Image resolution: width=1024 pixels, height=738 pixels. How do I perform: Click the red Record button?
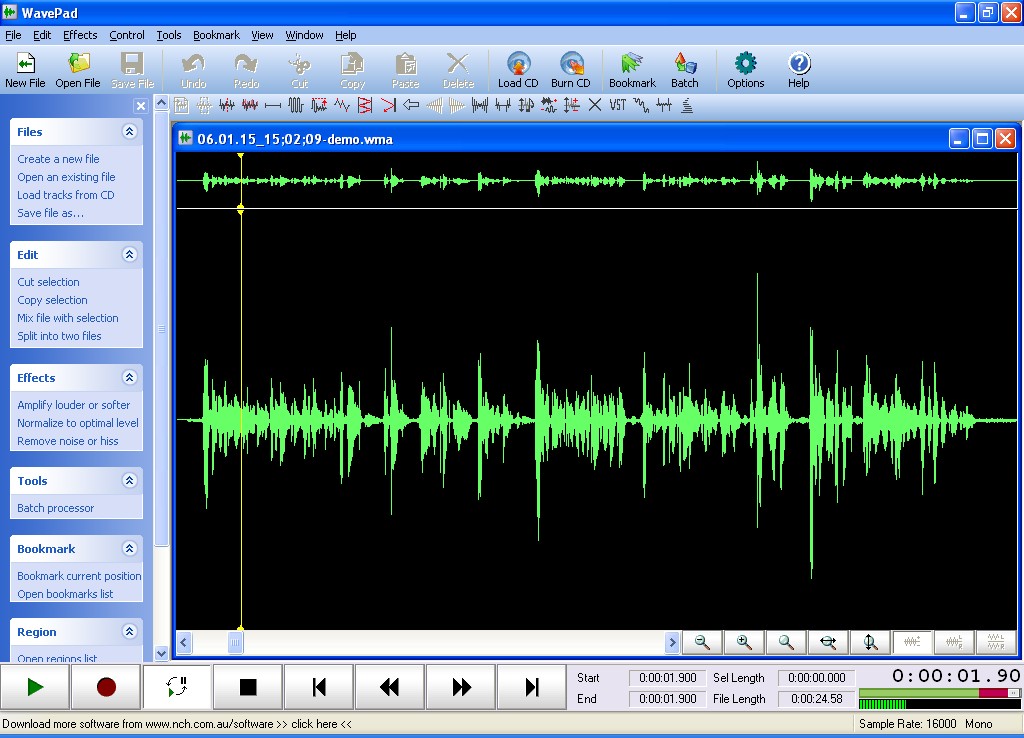click(x=106, y=687)
